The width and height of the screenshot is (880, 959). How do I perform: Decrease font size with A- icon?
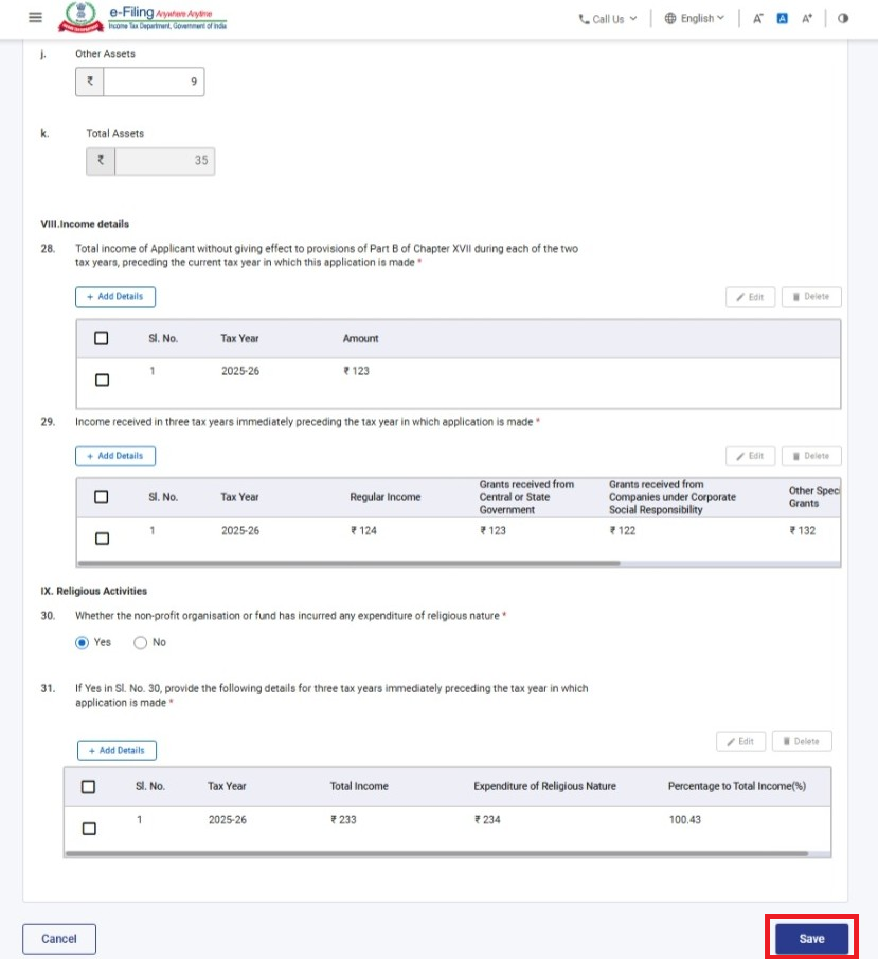click(x=759, y=18)
